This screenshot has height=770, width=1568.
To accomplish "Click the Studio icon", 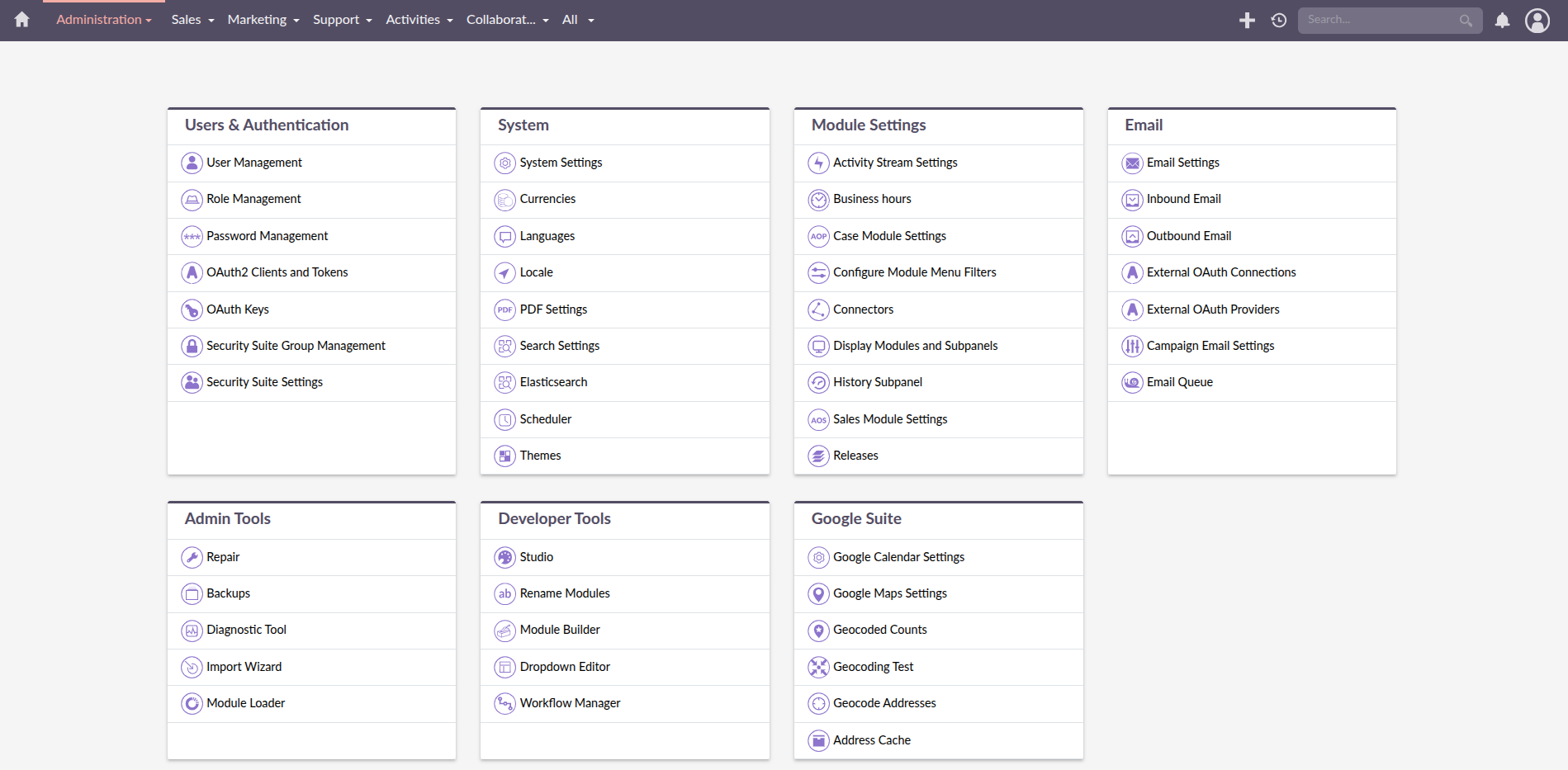I will click(505, 557).
